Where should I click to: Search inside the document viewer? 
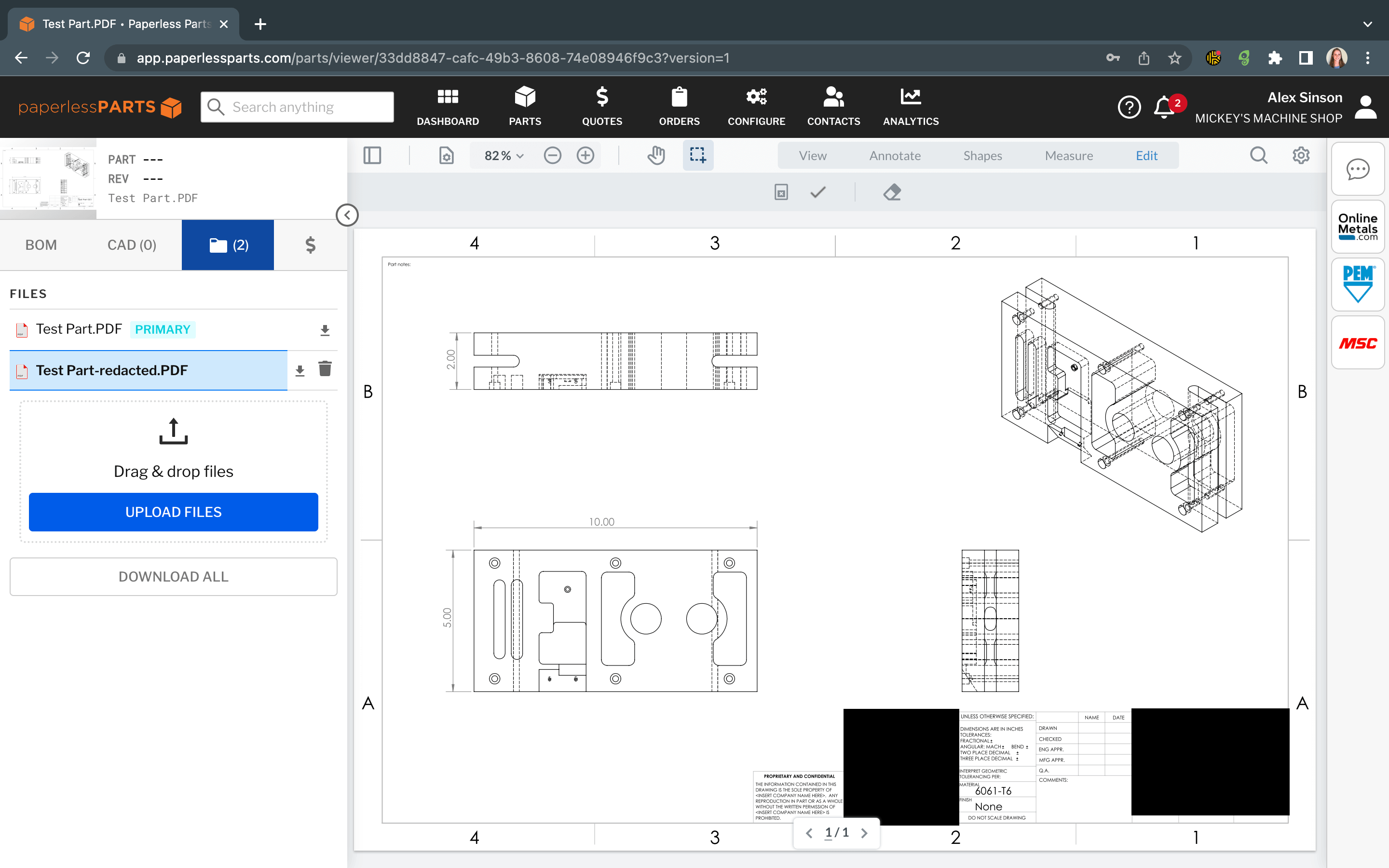tap(1259, 155)
